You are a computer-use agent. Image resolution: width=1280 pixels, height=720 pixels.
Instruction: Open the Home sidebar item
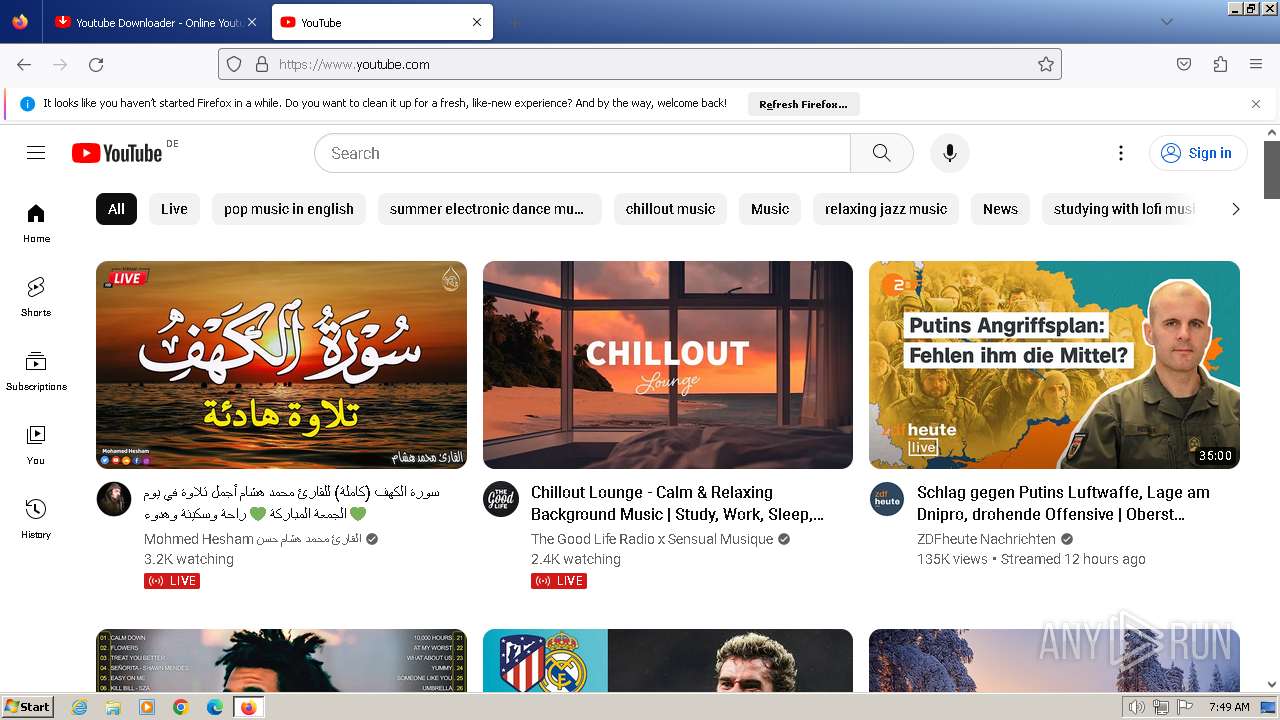tap(36, 224)
